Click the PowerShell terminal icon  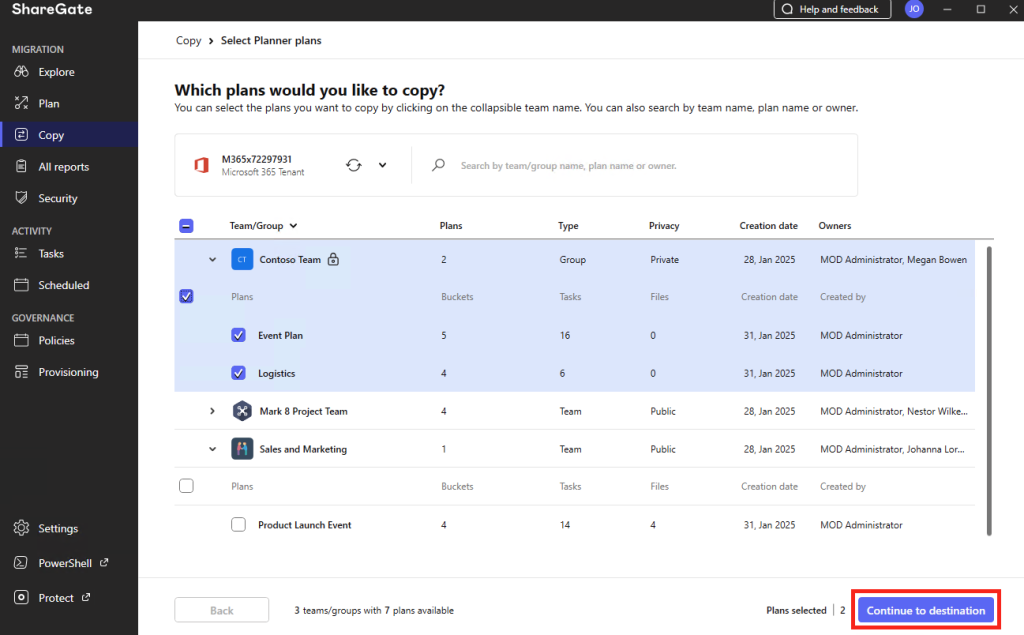[x=21, y=562]
